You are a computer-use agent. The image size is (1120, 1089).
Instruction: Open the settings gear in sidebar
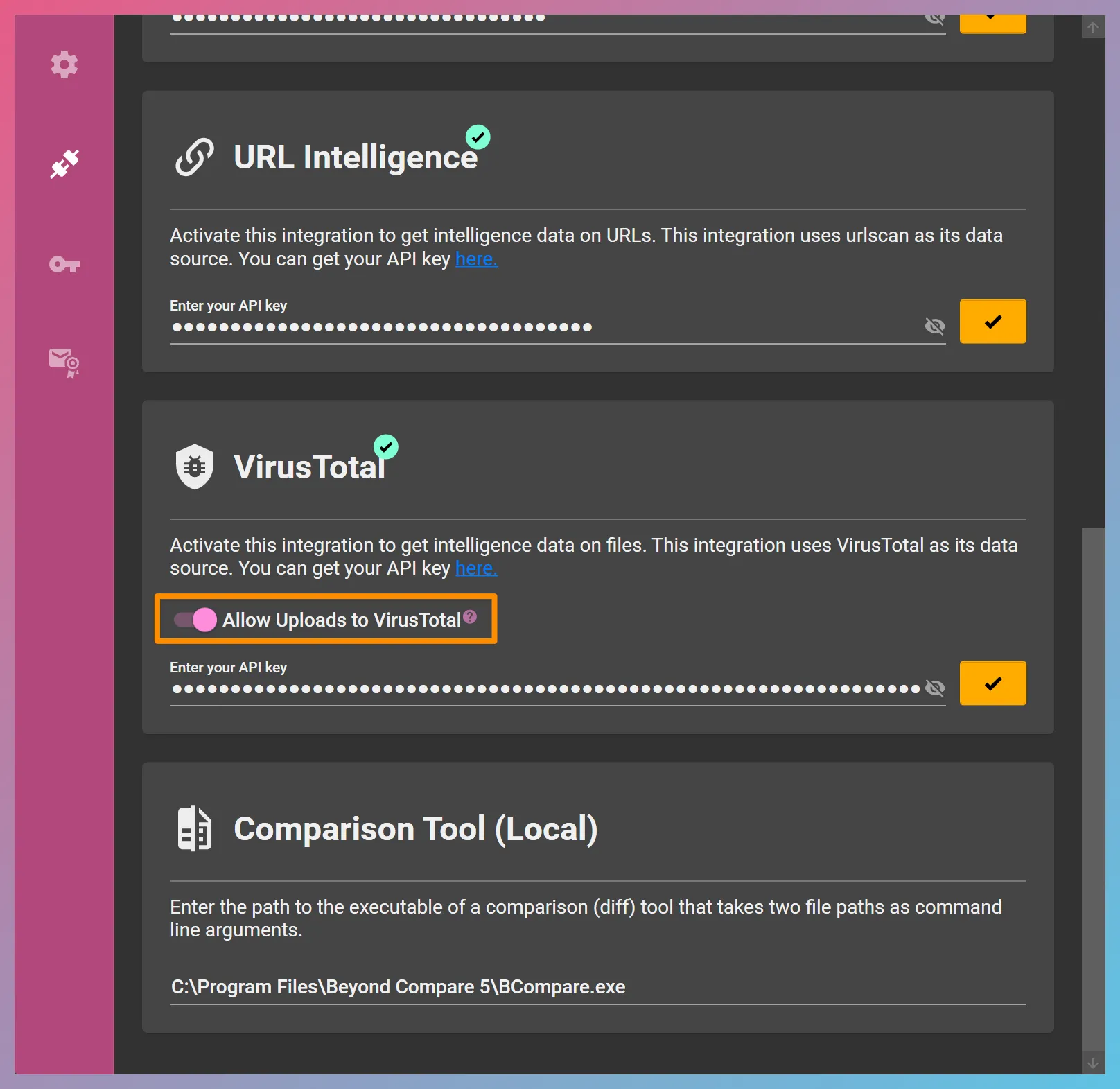pyautogui.click(x=64, y=64)
